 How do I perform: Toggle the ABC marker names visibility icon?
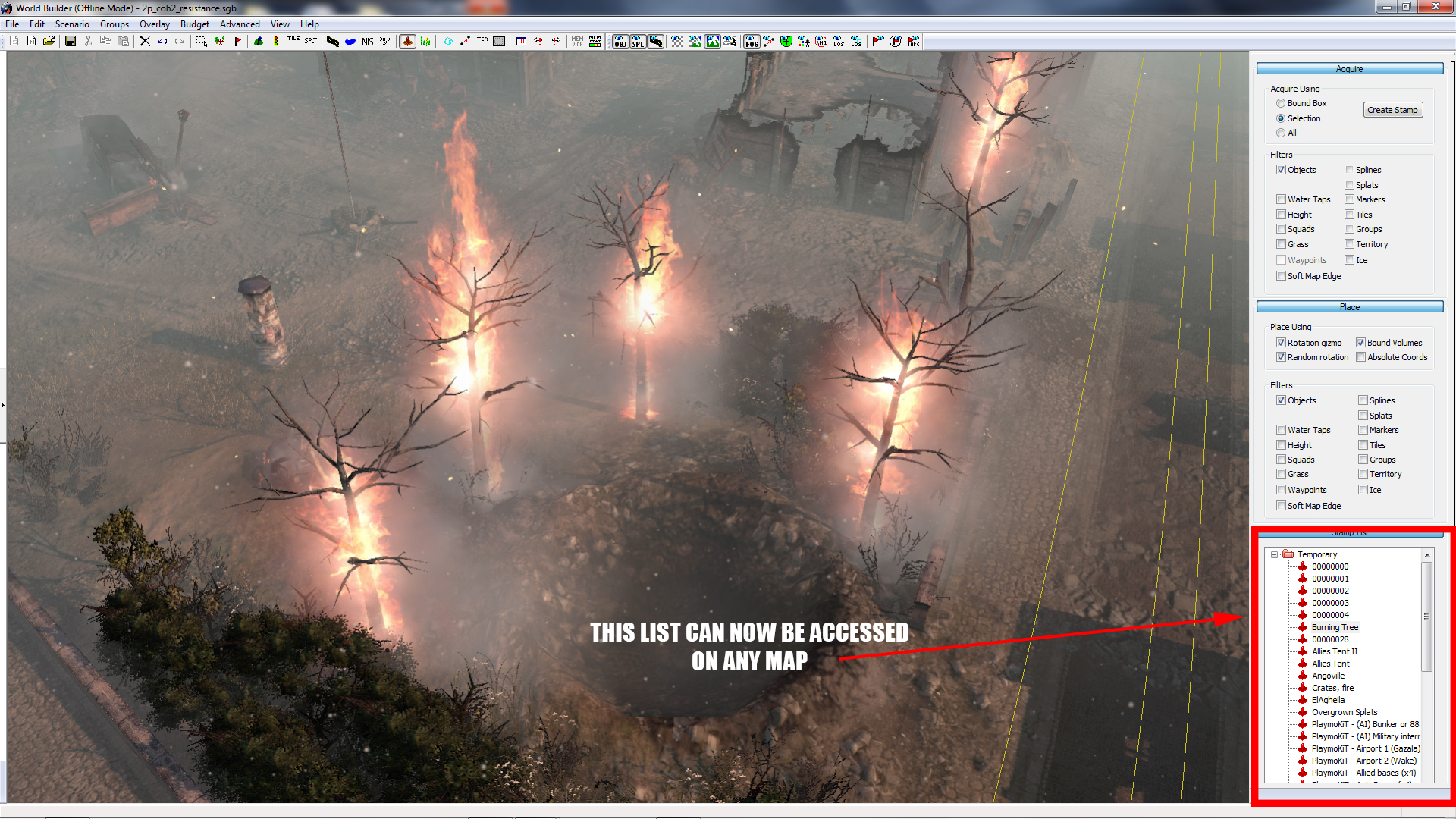coord(914,41)
